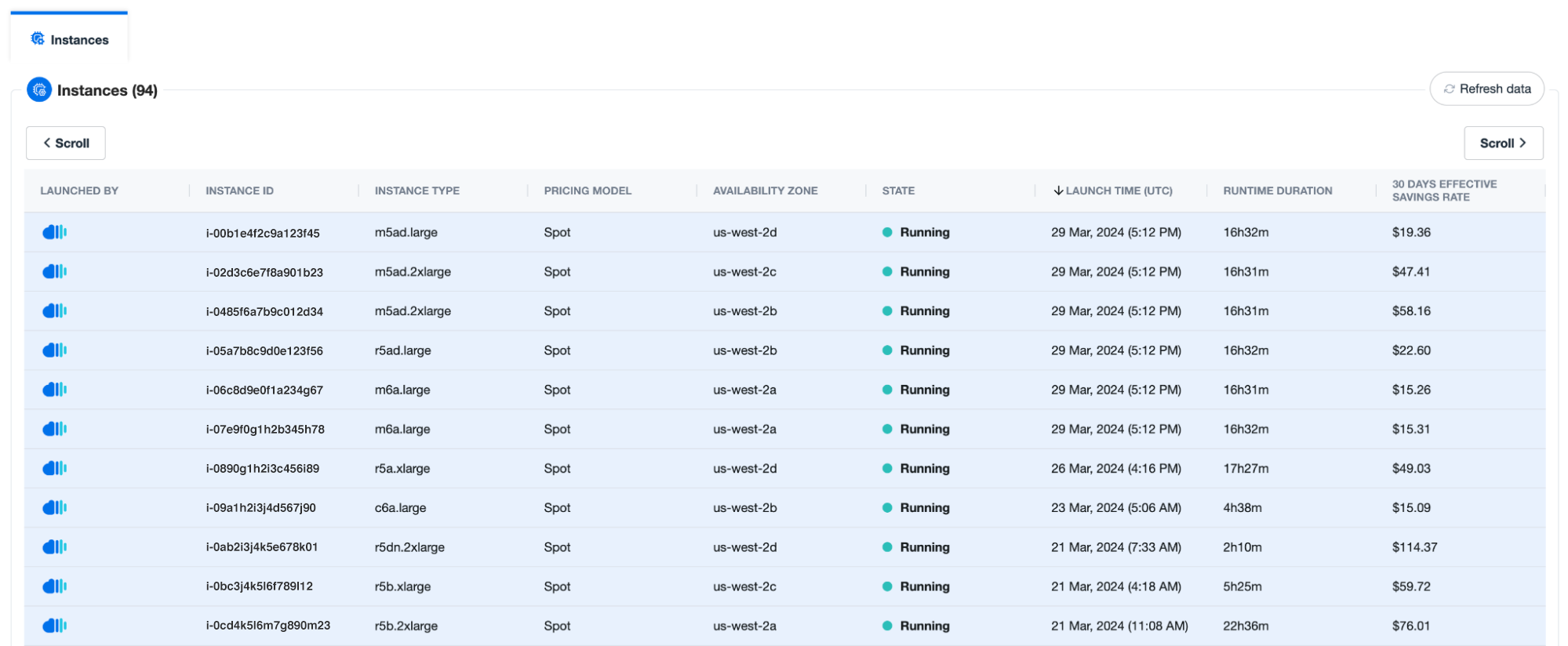The width and height of the screenshot is (1568, 646).
Task: Click savings value $47.41
Action: [x=1411, y=271]
